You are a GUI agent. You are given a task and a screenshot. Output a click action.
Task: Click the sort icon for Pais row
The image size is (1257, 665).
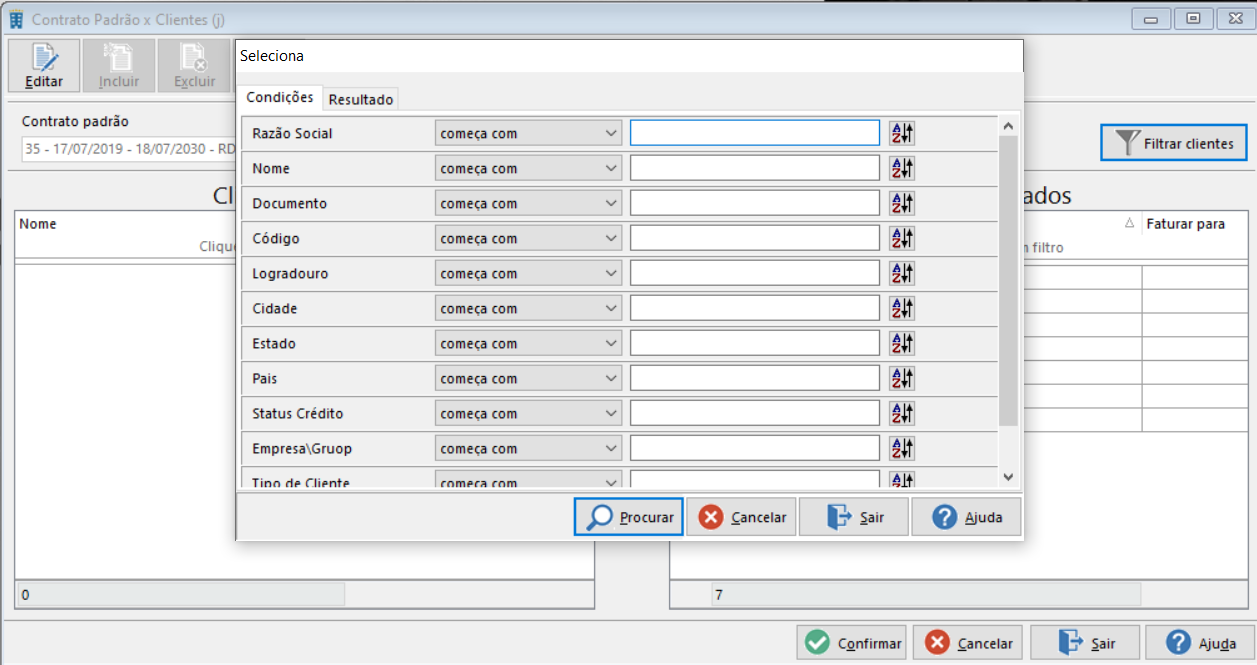point(902,378)
